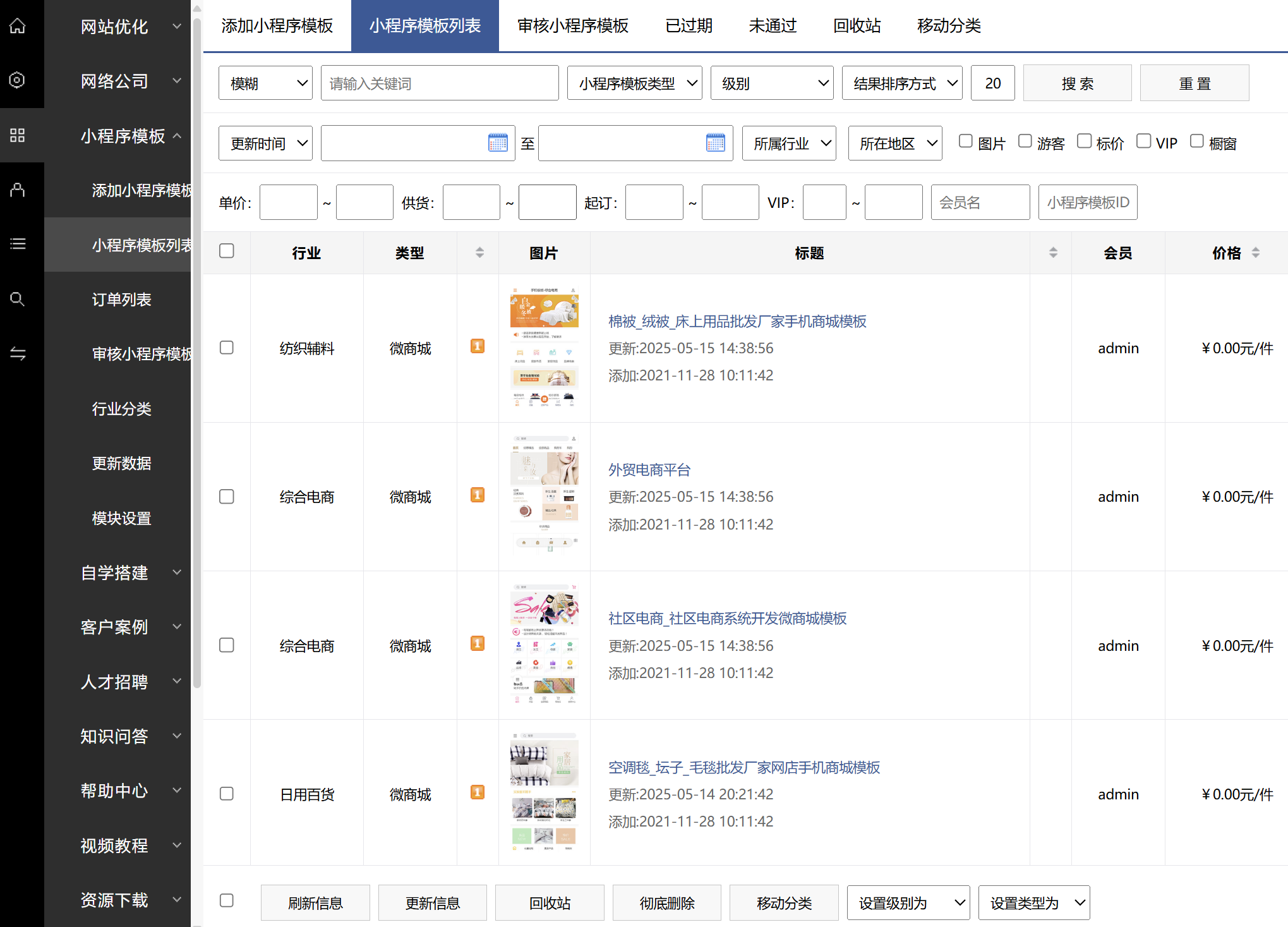Click the 类型 column sort arrows
The image size is (1288, 927).
tap(479, 253)
